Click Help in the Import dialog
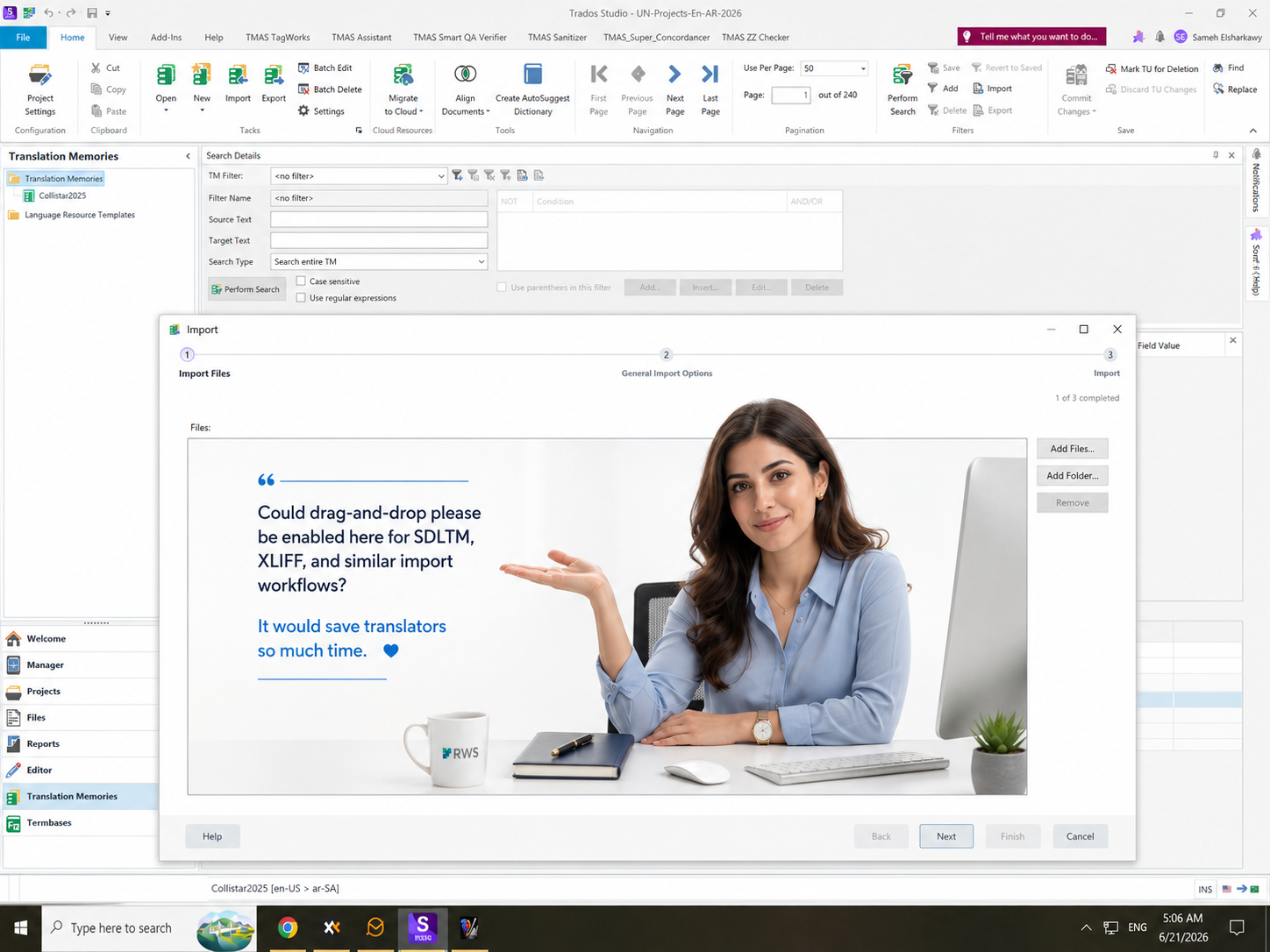Image resolution: width=1270 pixels, height=952 pixels. point(212,836)
